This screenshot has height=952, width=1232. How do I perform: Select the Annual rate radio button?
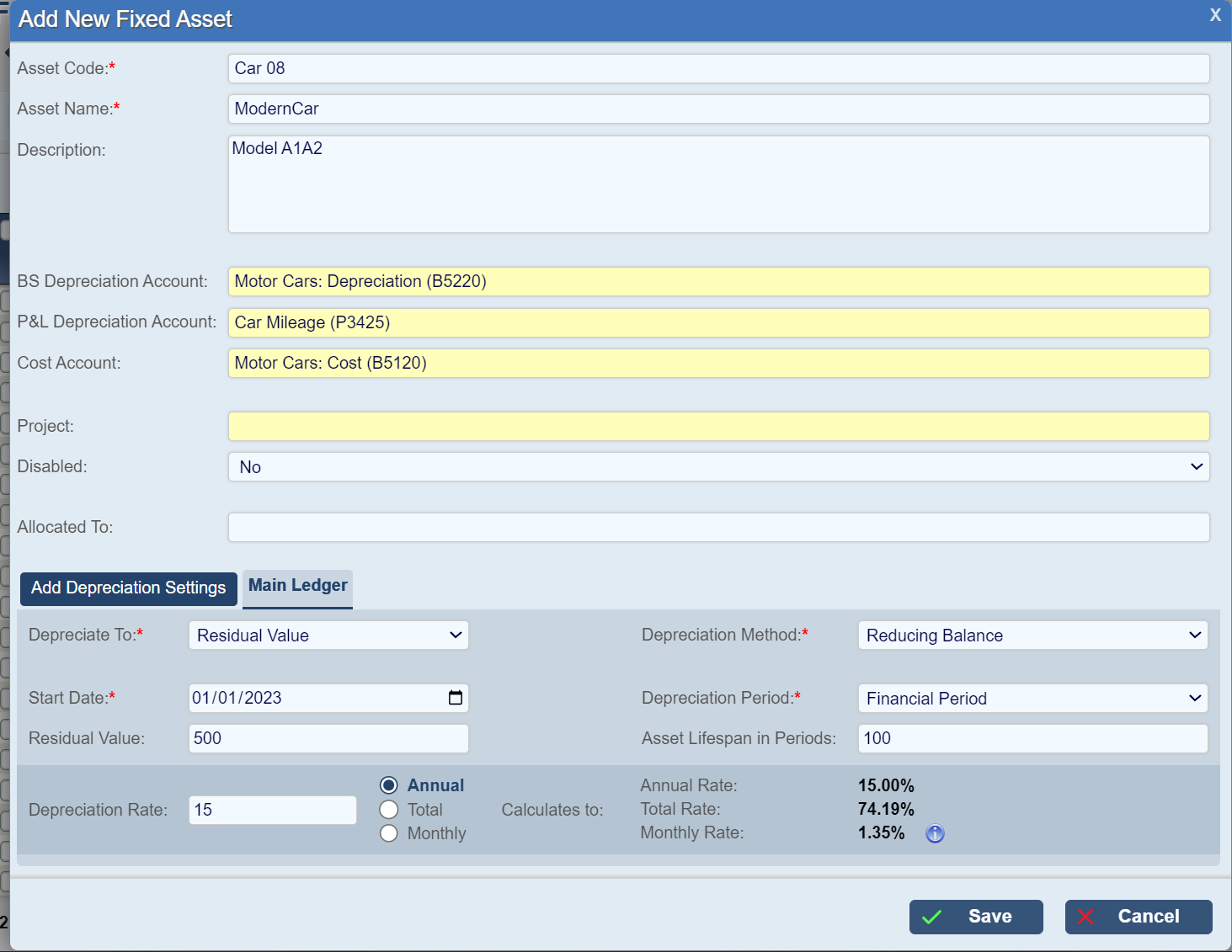[x=389, y=785]
